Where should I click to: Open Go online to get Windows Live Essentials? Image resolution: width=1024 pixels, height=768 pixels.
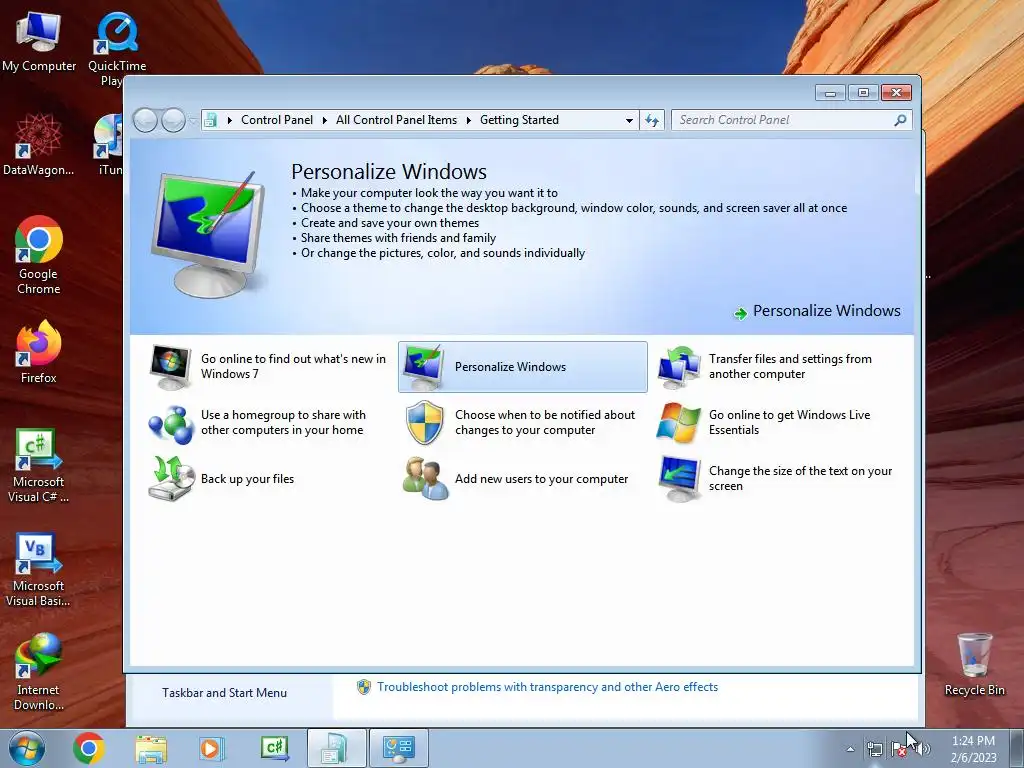[x=790, y=423]
